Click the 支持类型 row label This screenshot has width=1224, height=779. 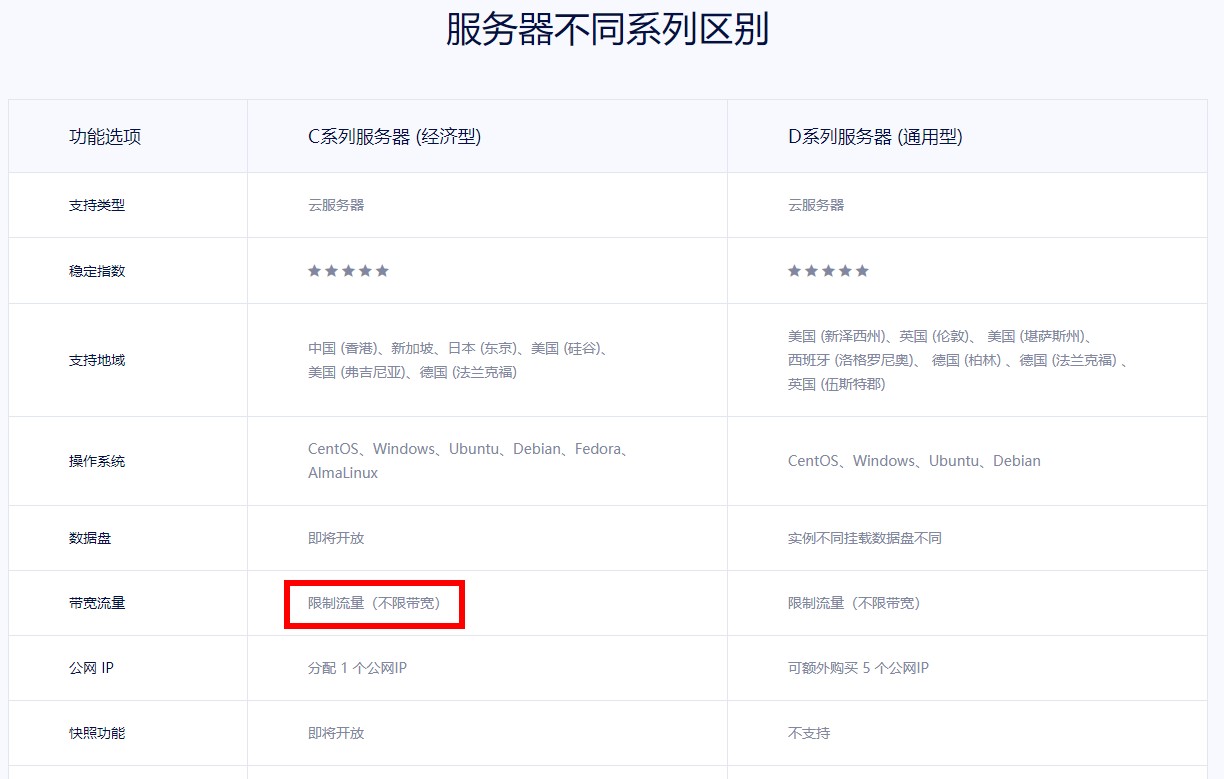tap(97, 205)
